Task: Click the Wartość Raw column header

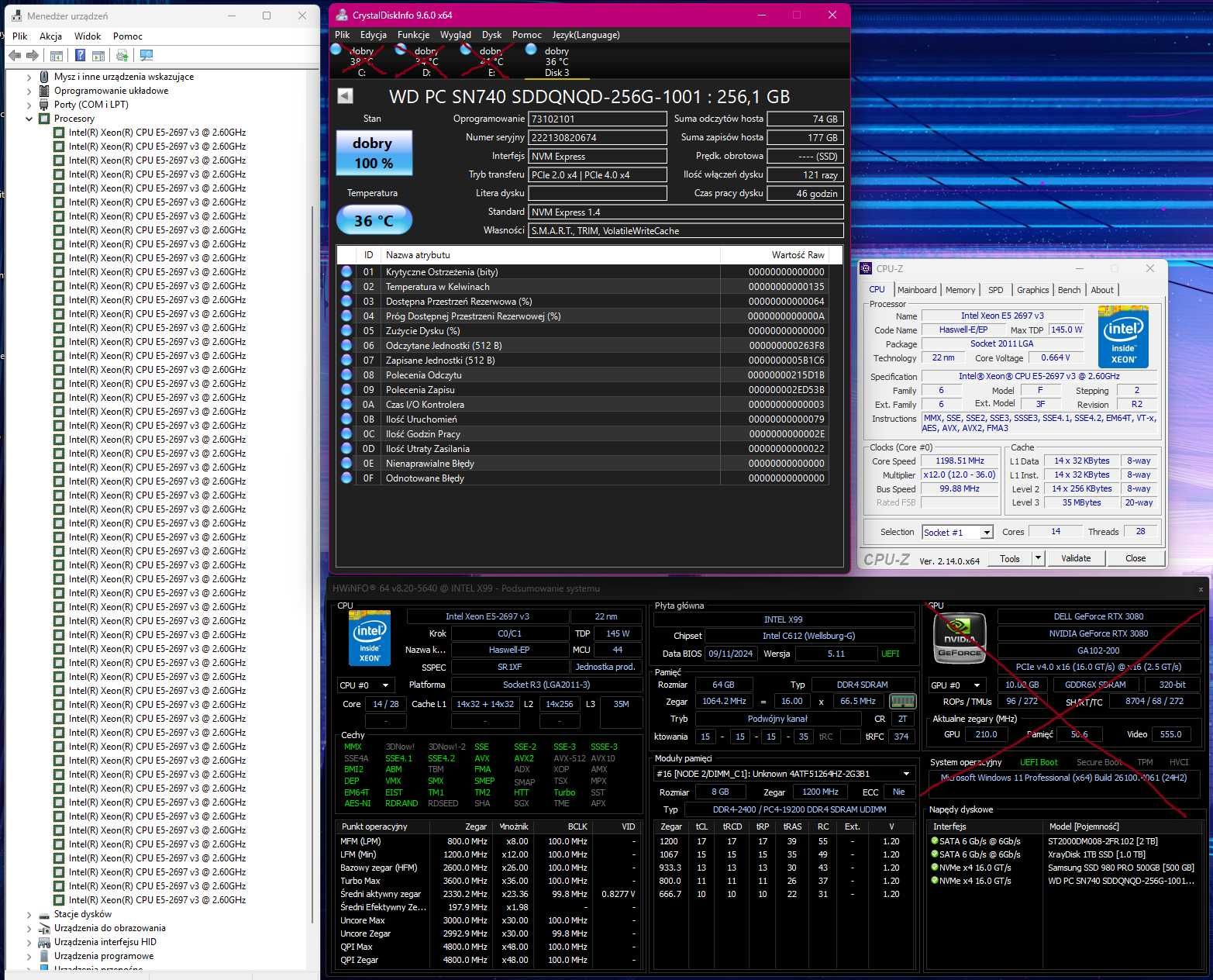Action: point(774,255)
